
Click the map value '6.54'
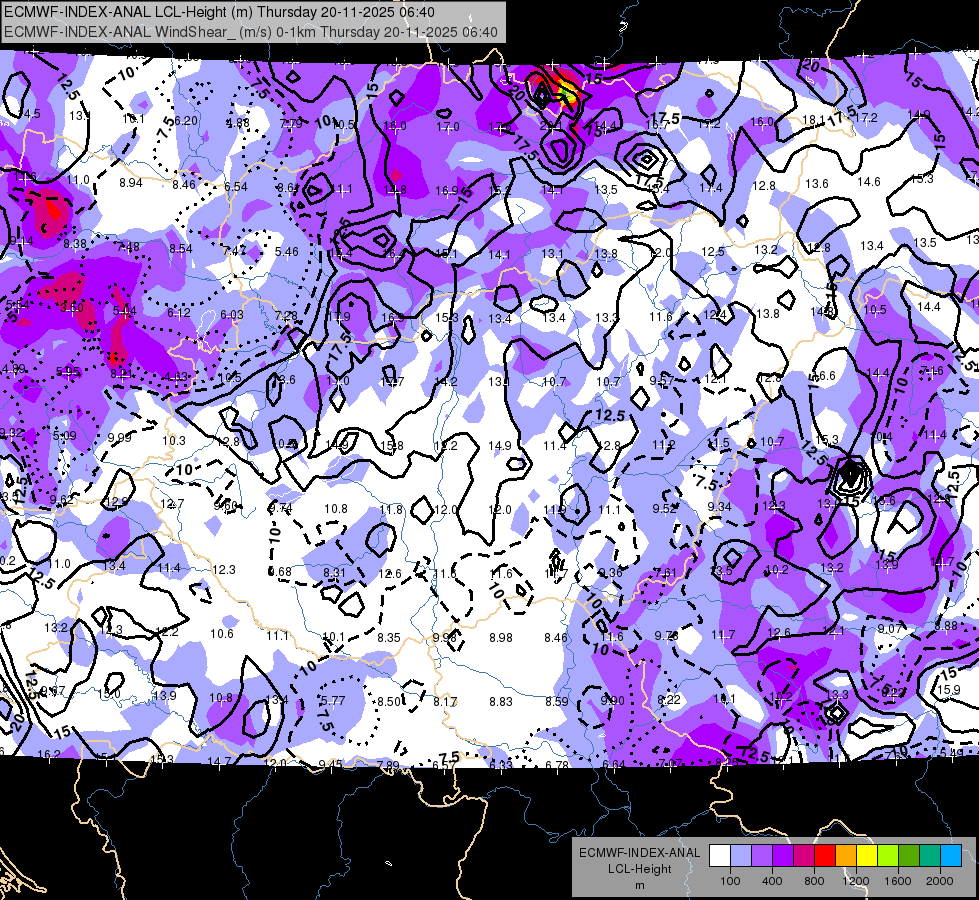236,187
